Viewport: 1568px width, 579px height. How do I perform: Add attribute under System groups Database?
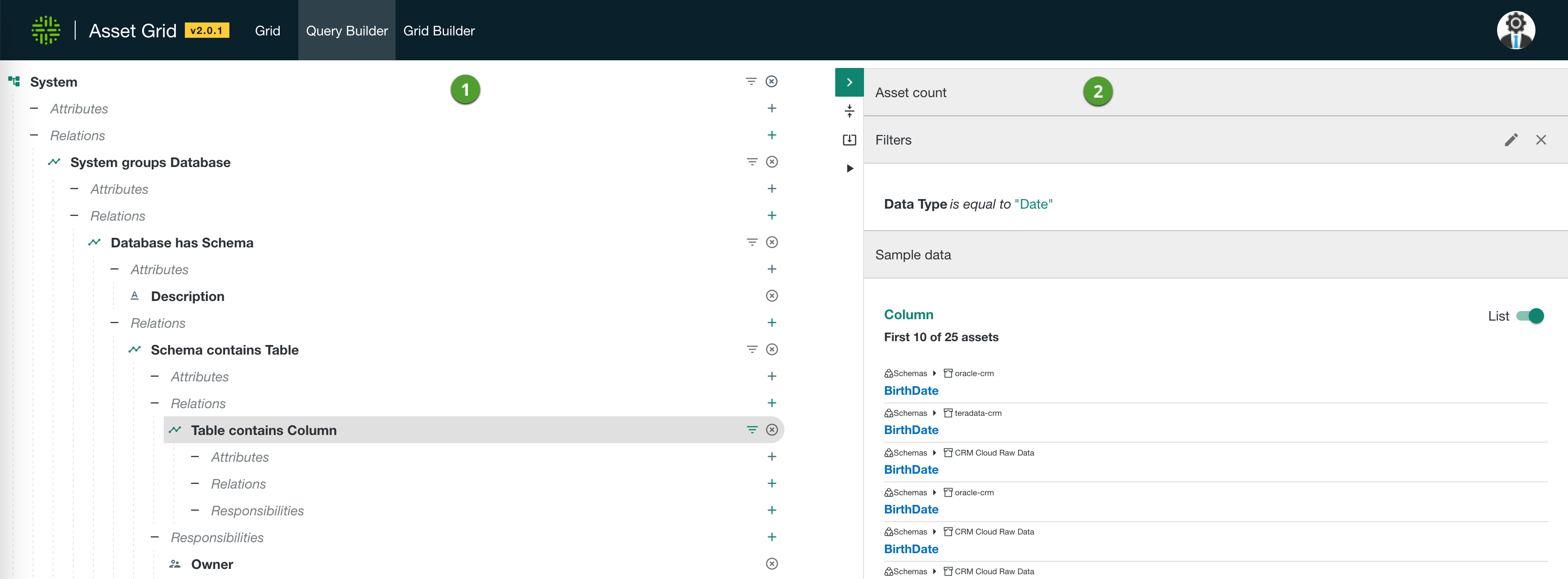[x=772, y=189]
